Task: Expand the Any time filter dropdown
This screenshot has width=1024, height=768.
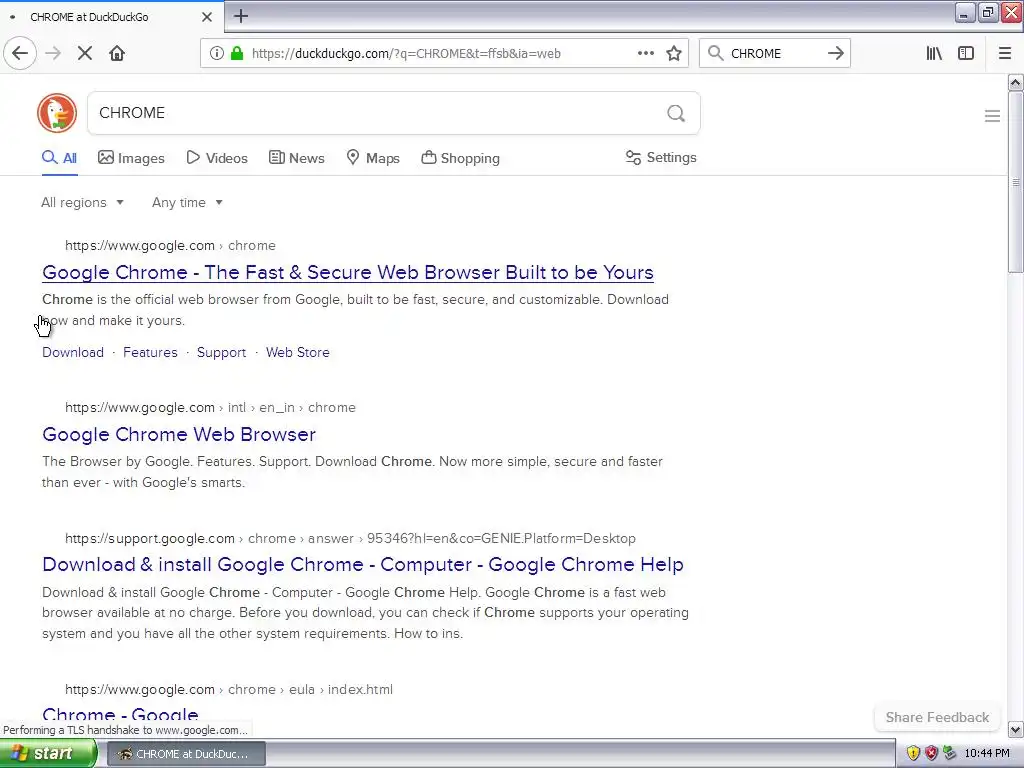Action: pos(187,202)
